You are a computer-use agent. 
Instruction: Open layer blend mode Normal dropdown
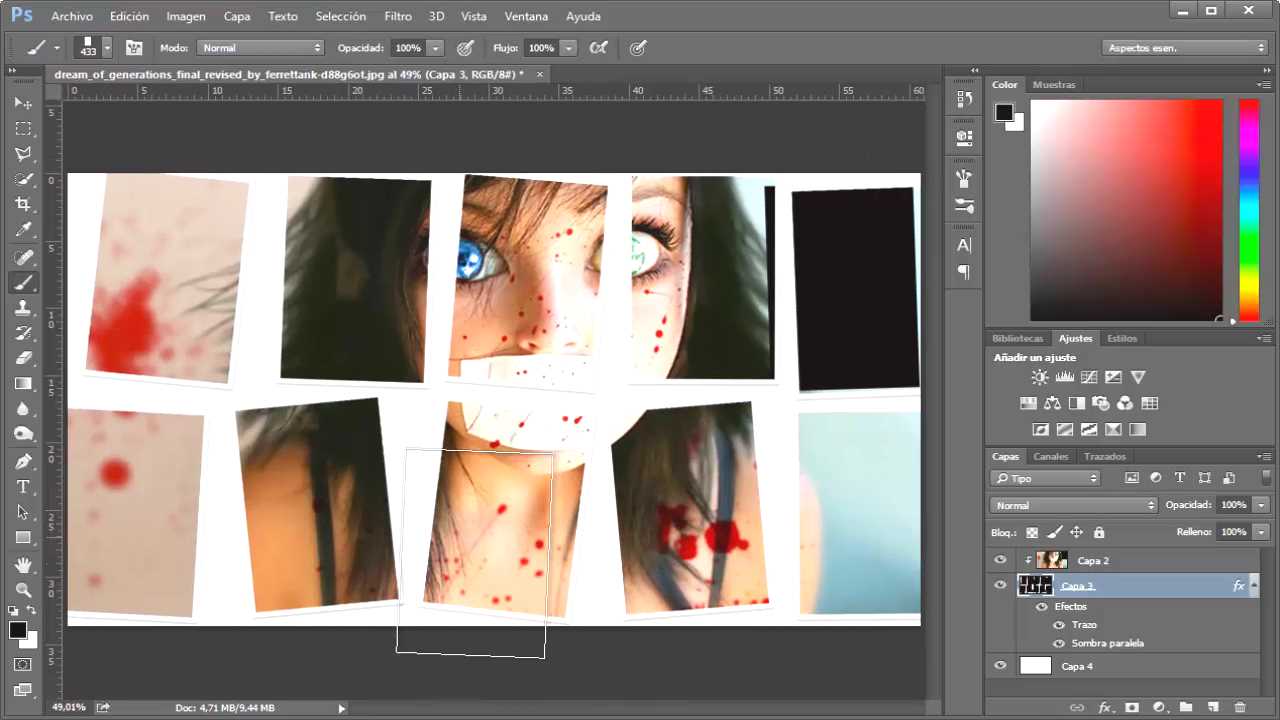(1074, 505)
